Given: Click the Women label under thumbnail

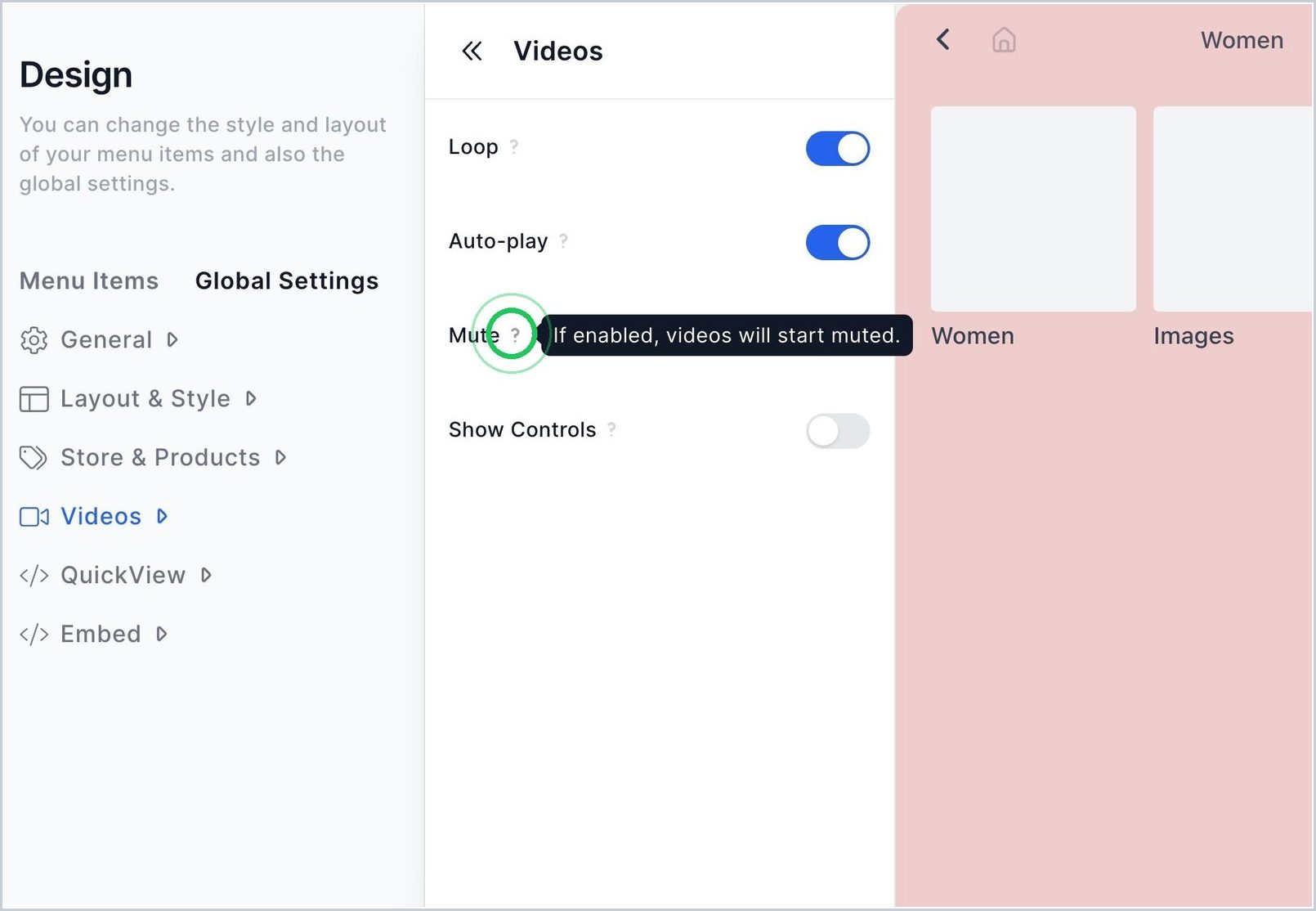Looking at the screenshot, I should (973, 336).
